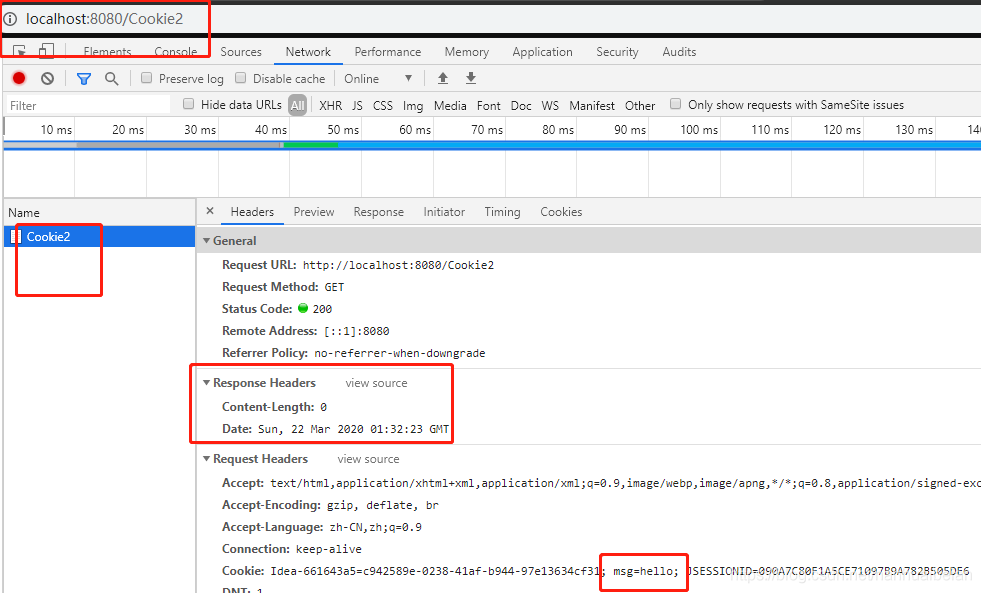The height and width of the screenshot is (593, 981).
Task: Open the Console panel tab
Action: pos(176,52)
